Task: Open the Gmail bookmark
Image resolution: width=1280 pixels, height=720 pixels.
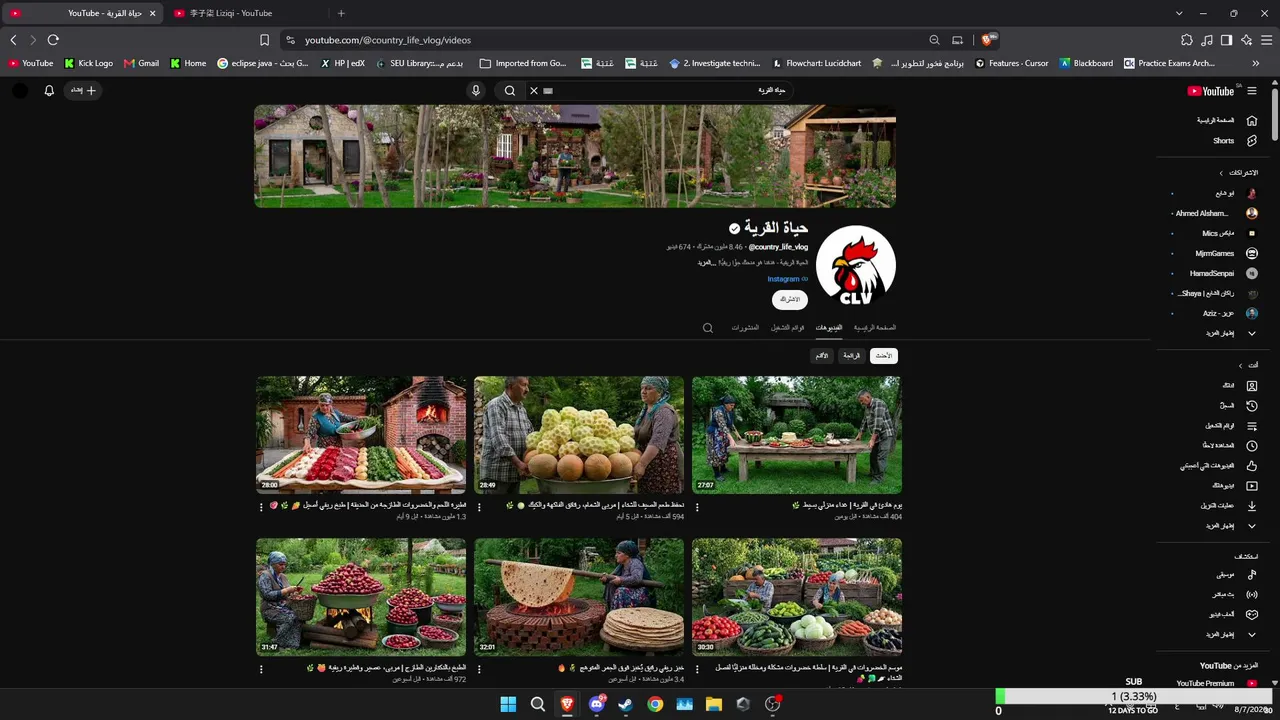Action: point(142,63)
